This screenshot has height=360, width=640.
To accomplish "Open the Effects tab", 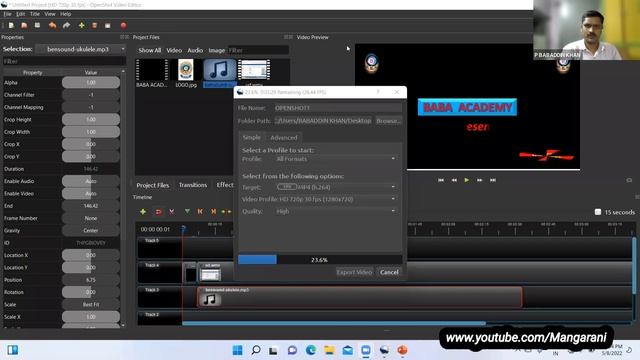I will (x=225, y=185).
